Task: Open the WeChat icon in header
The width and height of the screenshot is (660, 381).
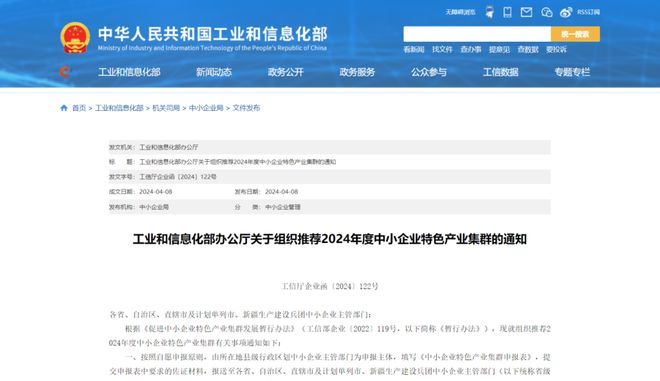Action: click(546, 12)
